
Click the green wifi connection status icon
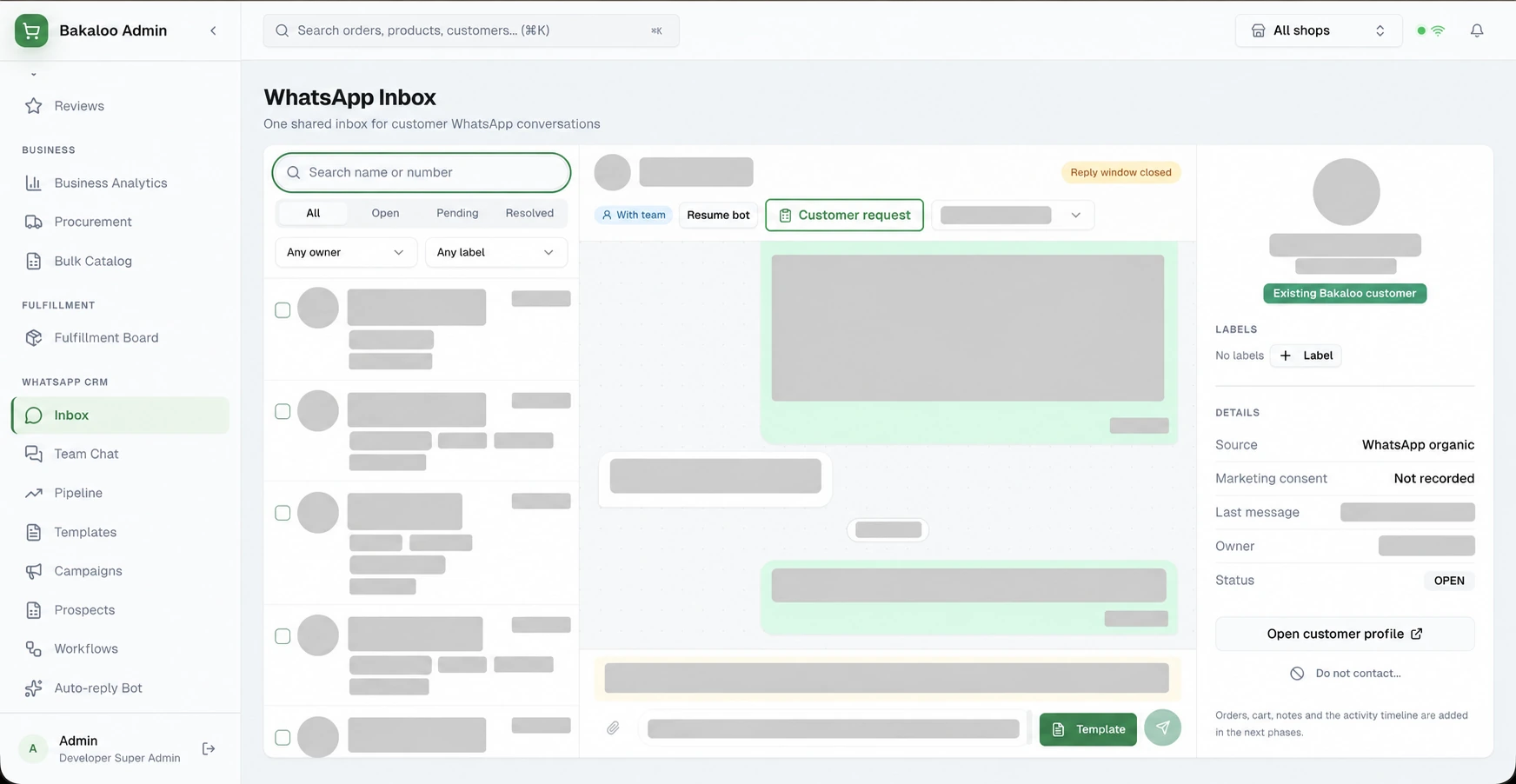tap(1438, 30)
